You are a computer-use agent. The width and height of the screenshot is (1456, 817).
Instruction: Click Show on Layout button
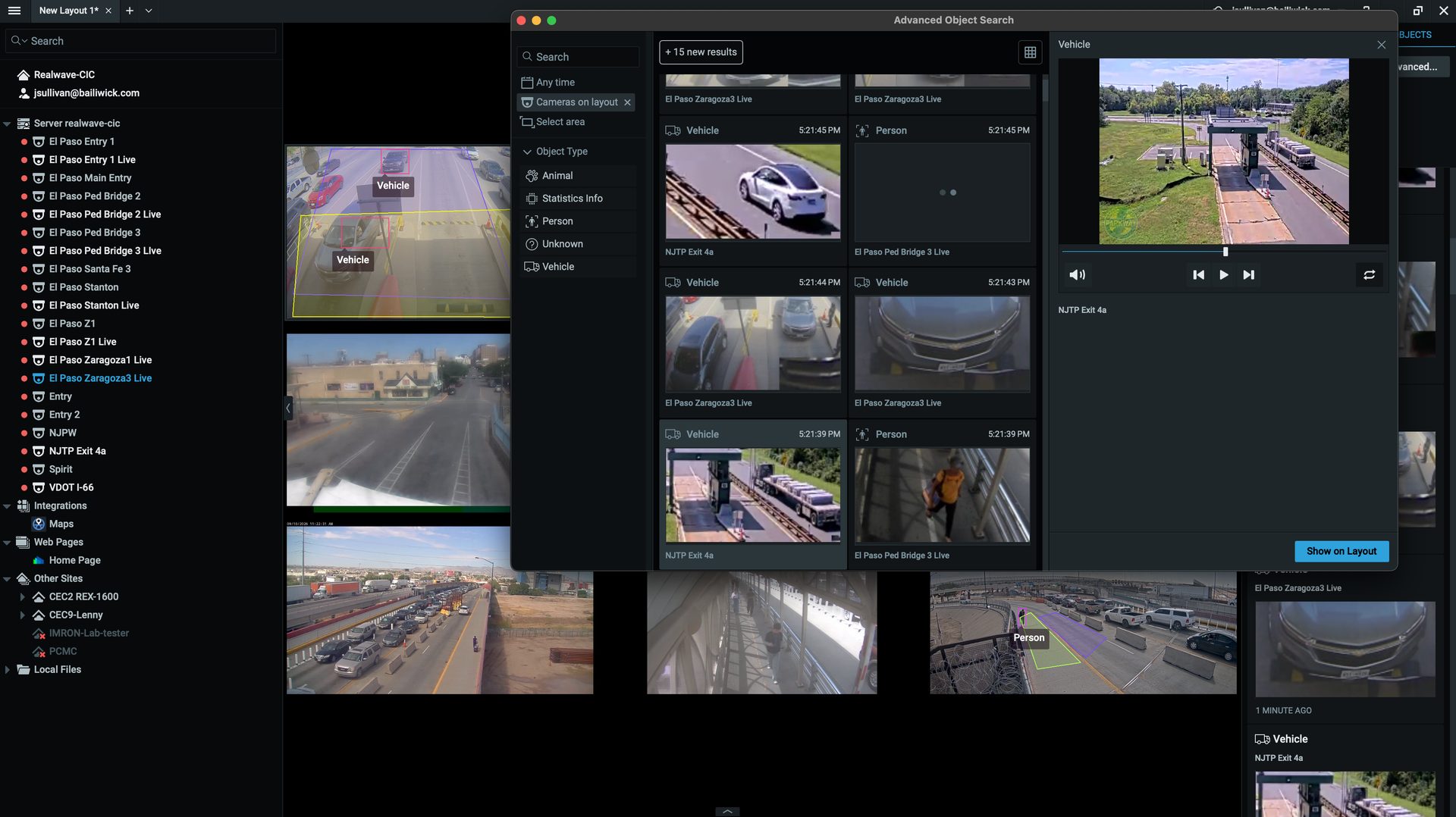[x=1341, y=551]
